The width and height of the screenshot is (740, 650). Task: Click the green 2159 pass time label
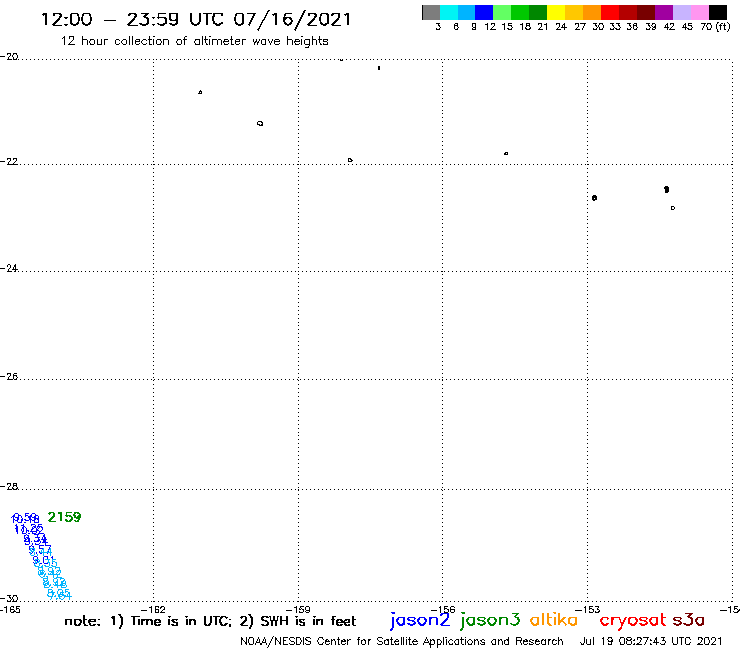point(64,517)
